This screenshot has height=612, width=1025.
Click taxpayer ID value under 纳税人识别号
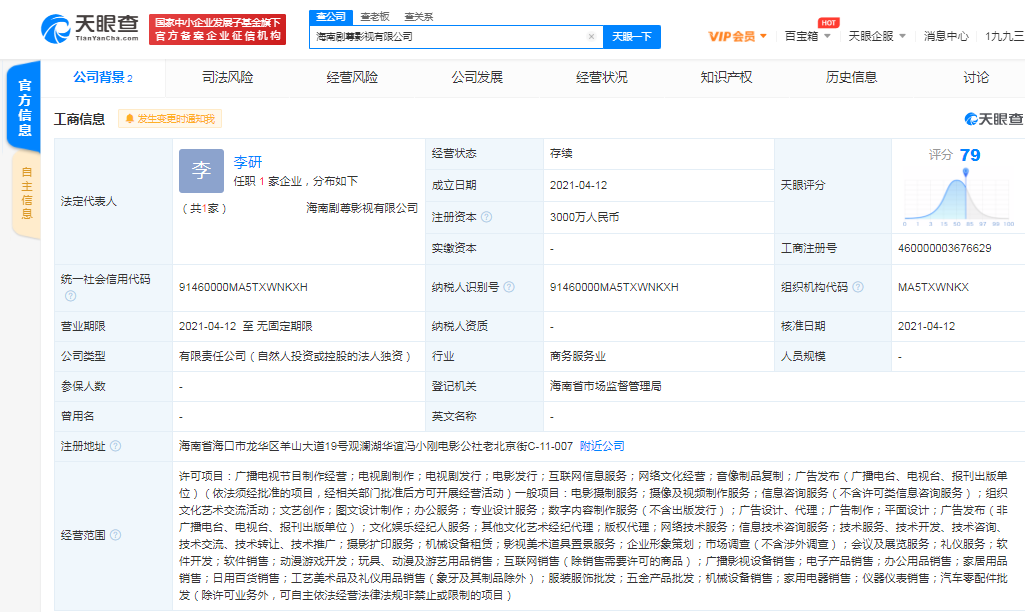pos(614,287)
